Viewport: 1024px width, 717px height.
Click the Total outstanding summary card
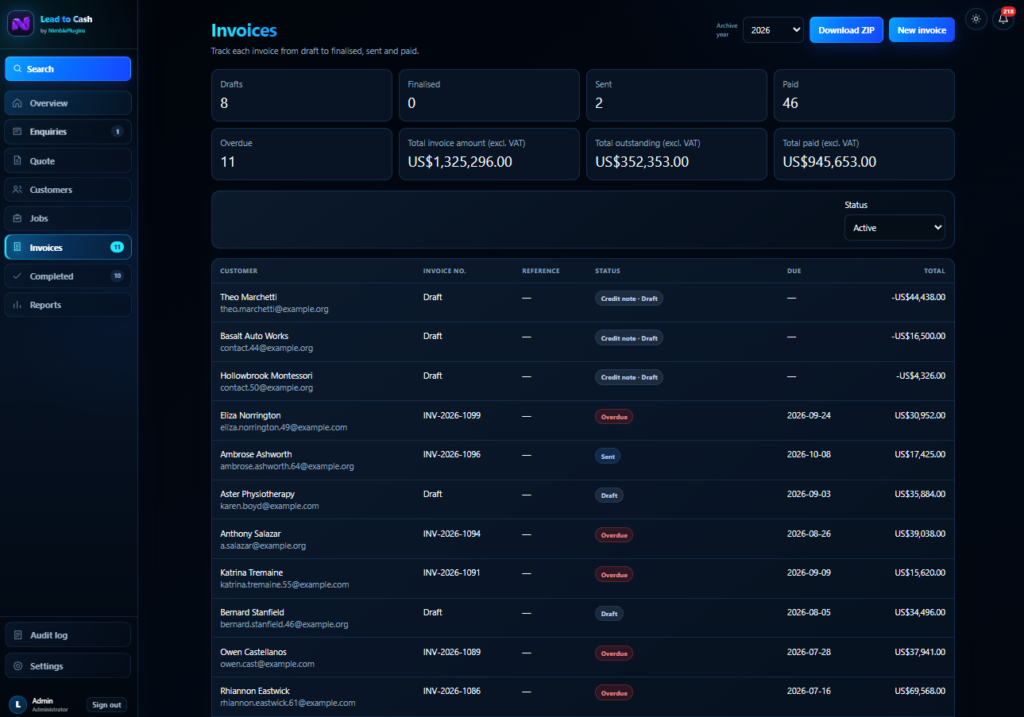tap(677, 154)
